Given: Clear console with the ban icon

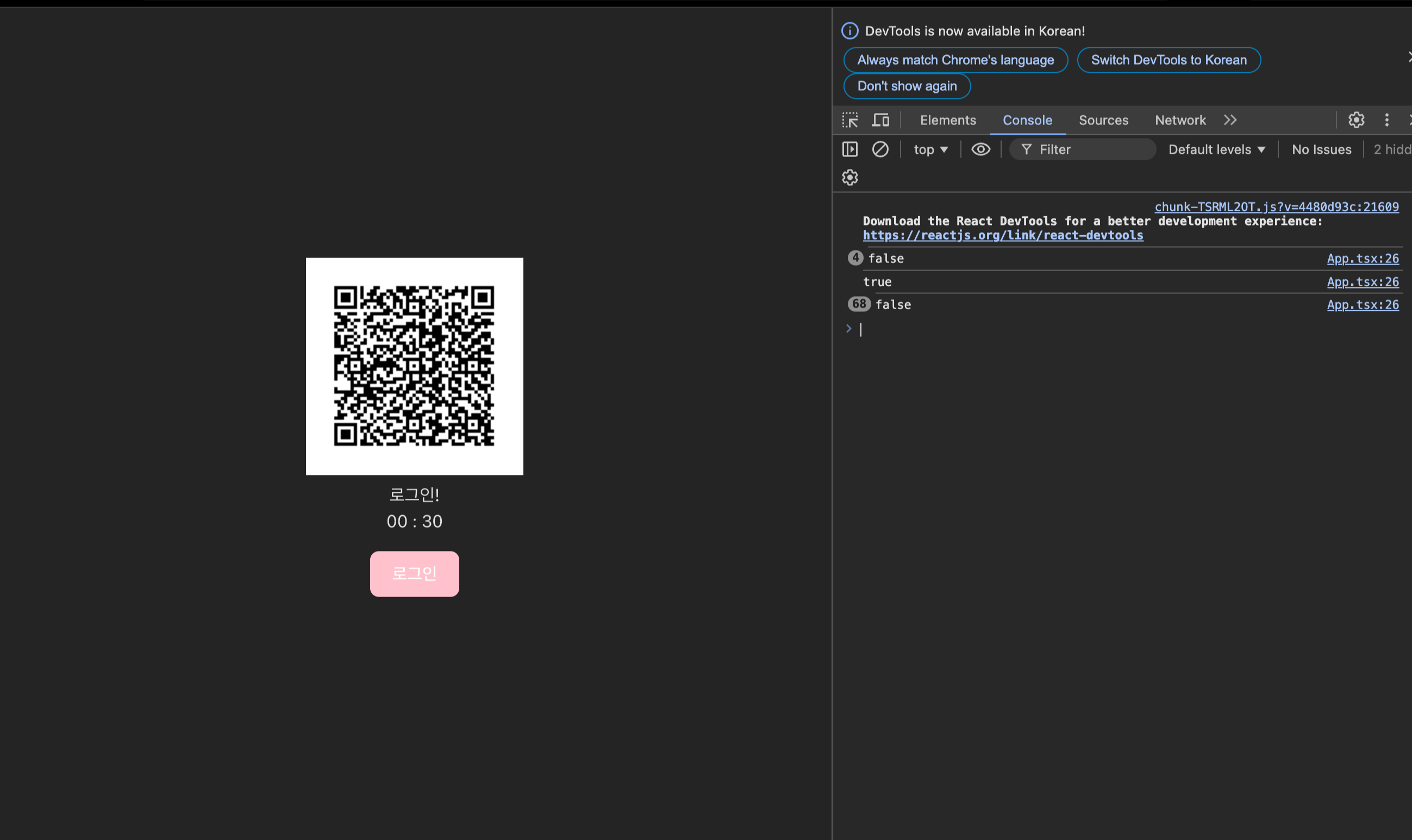Looking at the screenshot, I should [x=880, y=149].
